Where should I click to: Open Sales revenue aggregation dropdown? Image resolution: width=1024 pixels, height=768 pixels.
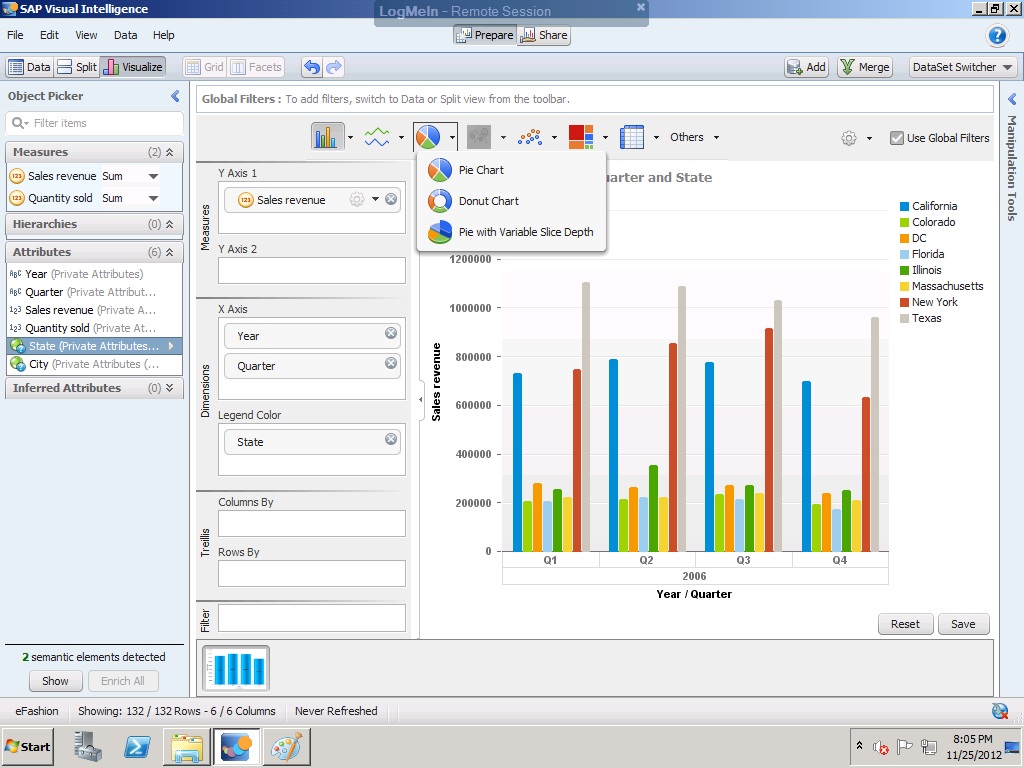click(x=153, y=176)
